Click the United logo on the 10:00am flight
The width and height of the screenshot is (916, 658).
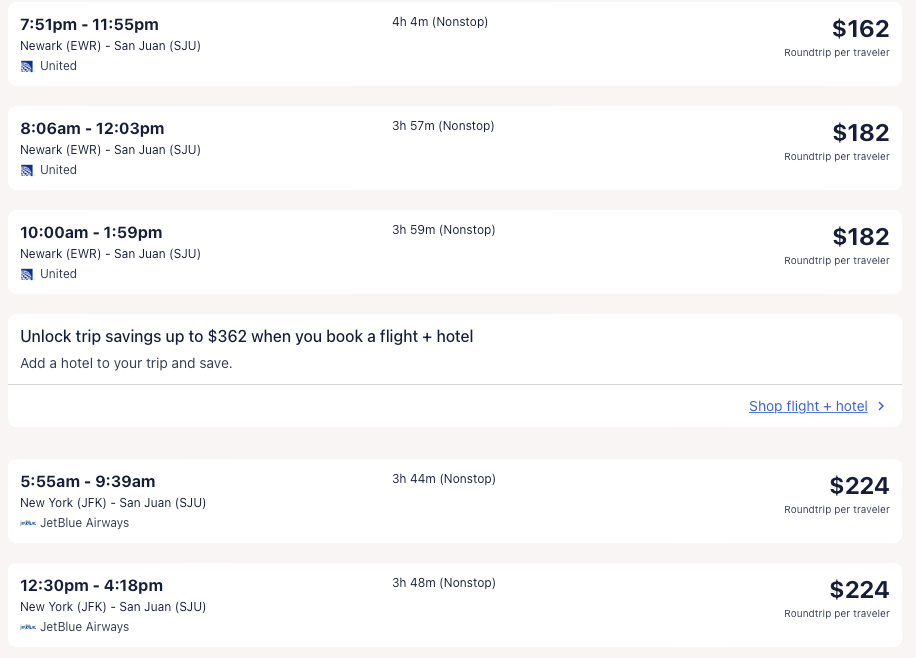click(x=27, y=274)
